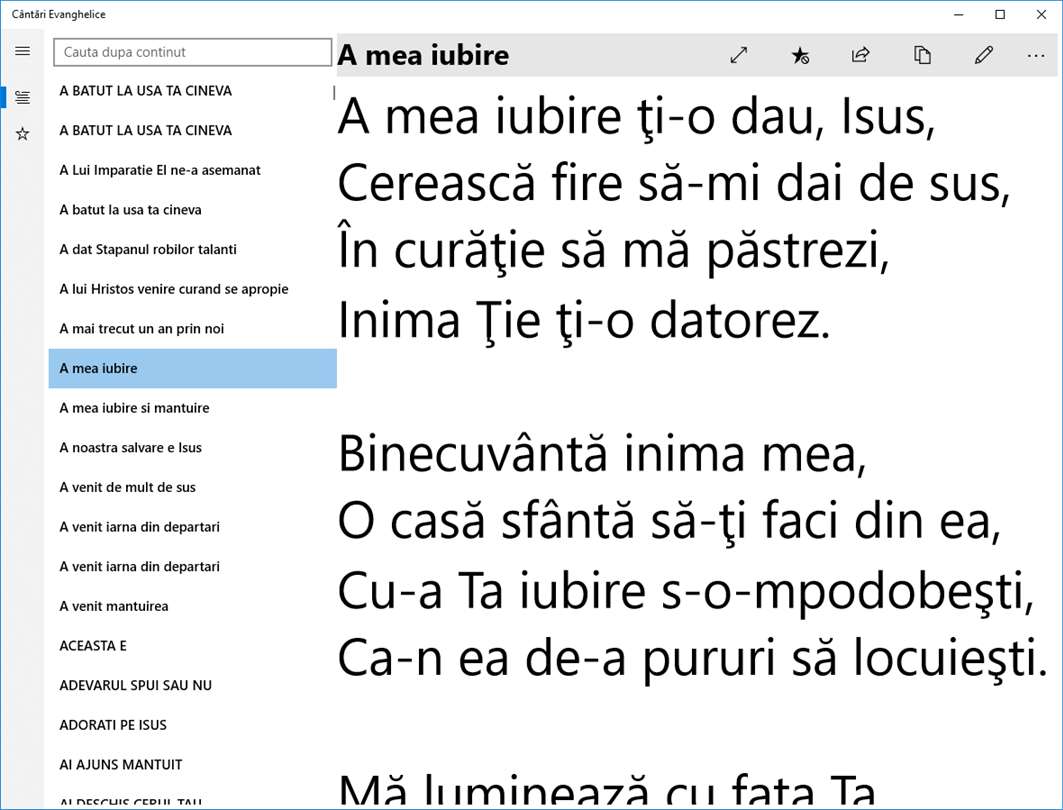Image resolution: width=1063 pixels, height=810 pixels.
Task: Open the favorites star in sidebar
Action: tap(22, 134)
